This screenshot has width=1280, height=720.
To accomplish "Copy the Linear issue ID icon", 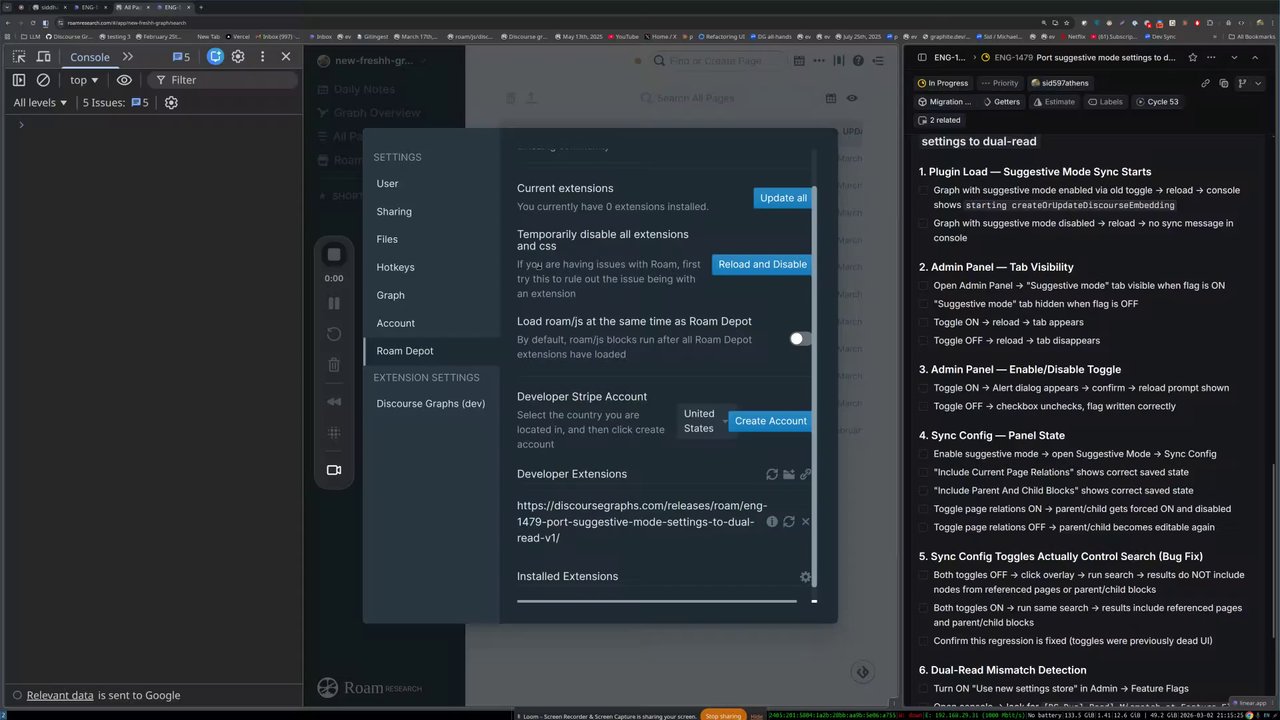I will pyautogui.click(x=1224, y=84).
